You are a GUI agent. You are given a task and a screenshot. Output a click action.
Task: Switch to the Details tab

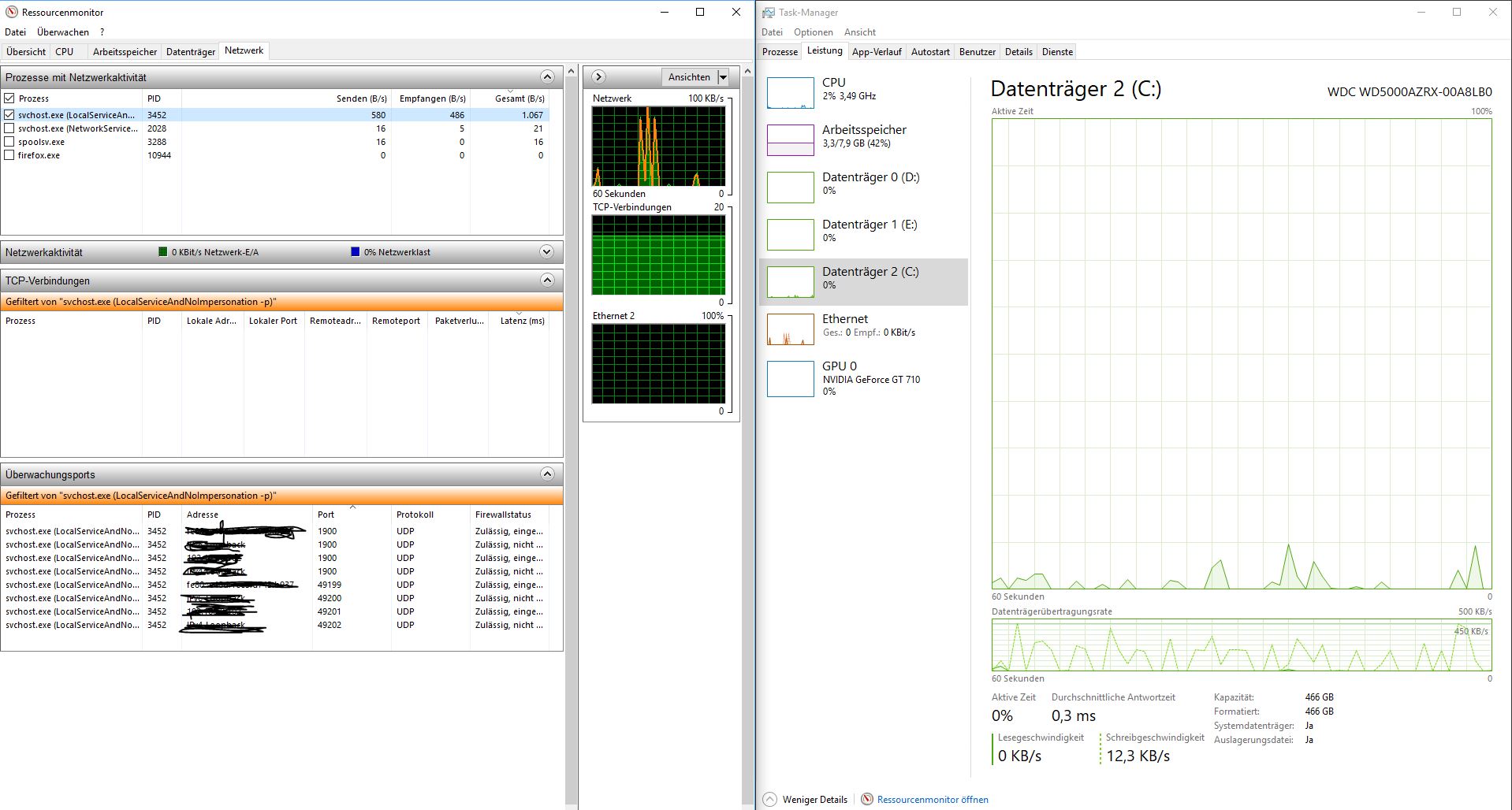[1019, 52]
